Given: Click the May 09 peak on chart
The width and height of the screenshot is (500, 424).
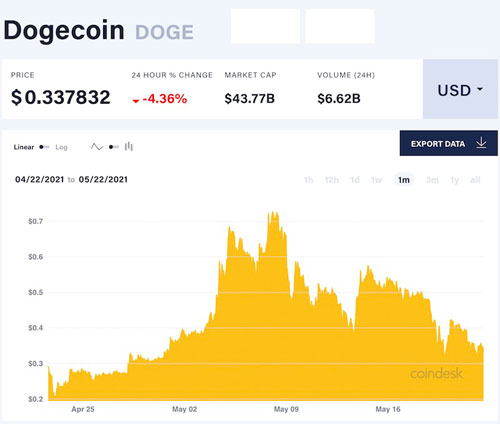Looking at the screenshot, I should tap(274, 212).
